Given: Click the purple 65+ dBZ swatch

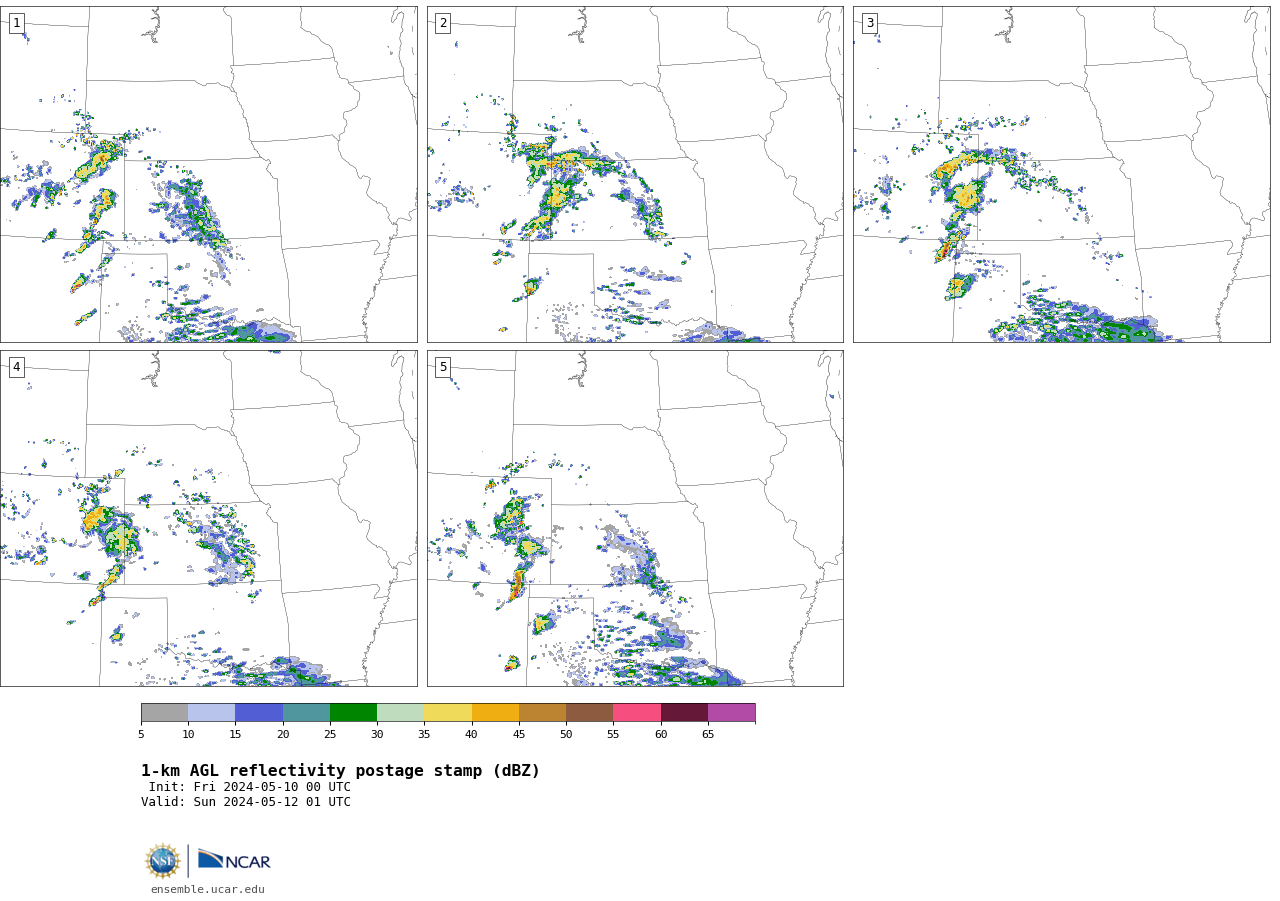Looking at the screenshot, I should 732,713.
